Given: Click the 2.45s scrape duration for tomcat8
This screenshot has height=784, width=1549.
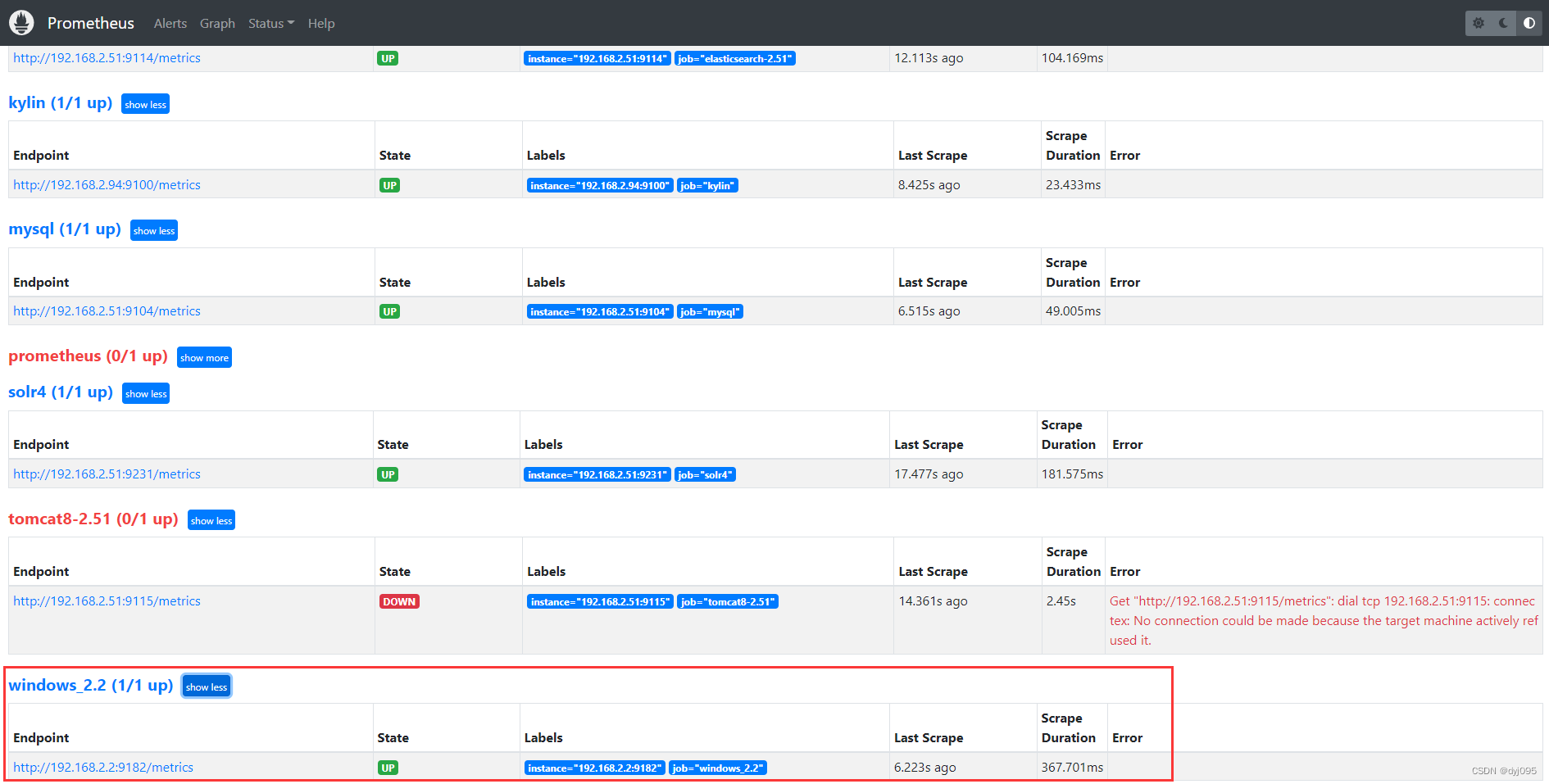Looking at the screenshot, I should [x=1061, y=601].
